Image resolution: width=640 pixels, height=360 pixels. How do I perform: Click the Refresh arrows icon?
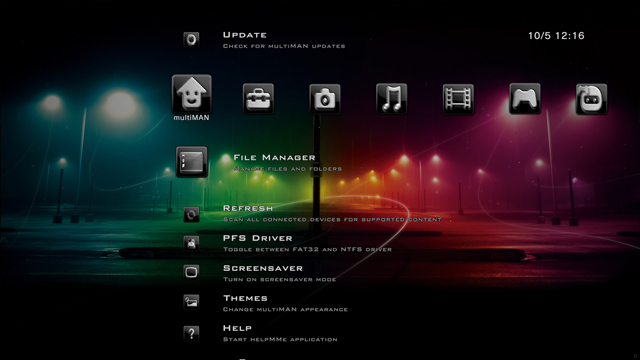191,214
